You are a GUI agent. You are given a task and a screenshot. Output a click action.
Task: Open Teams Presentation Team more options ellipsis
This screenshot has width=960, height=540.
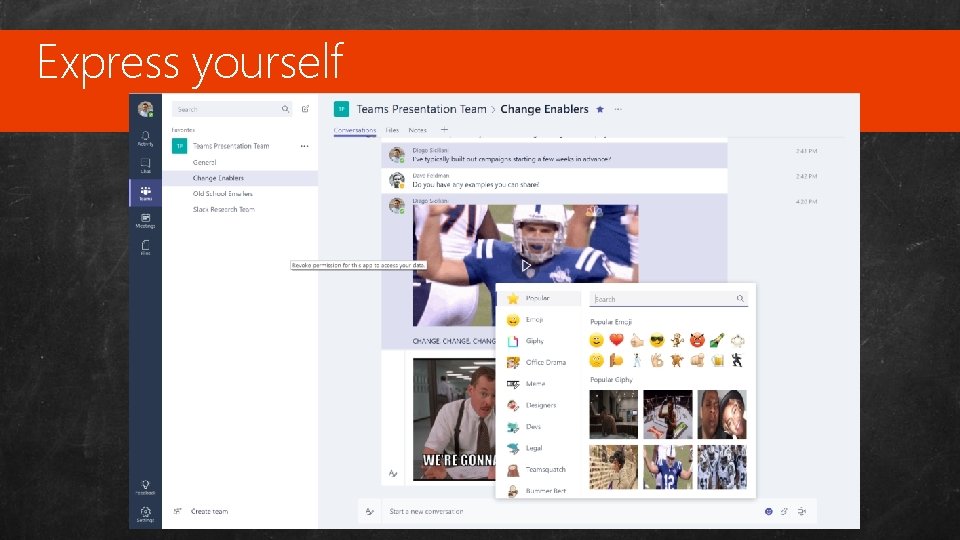tap(304, 146)
